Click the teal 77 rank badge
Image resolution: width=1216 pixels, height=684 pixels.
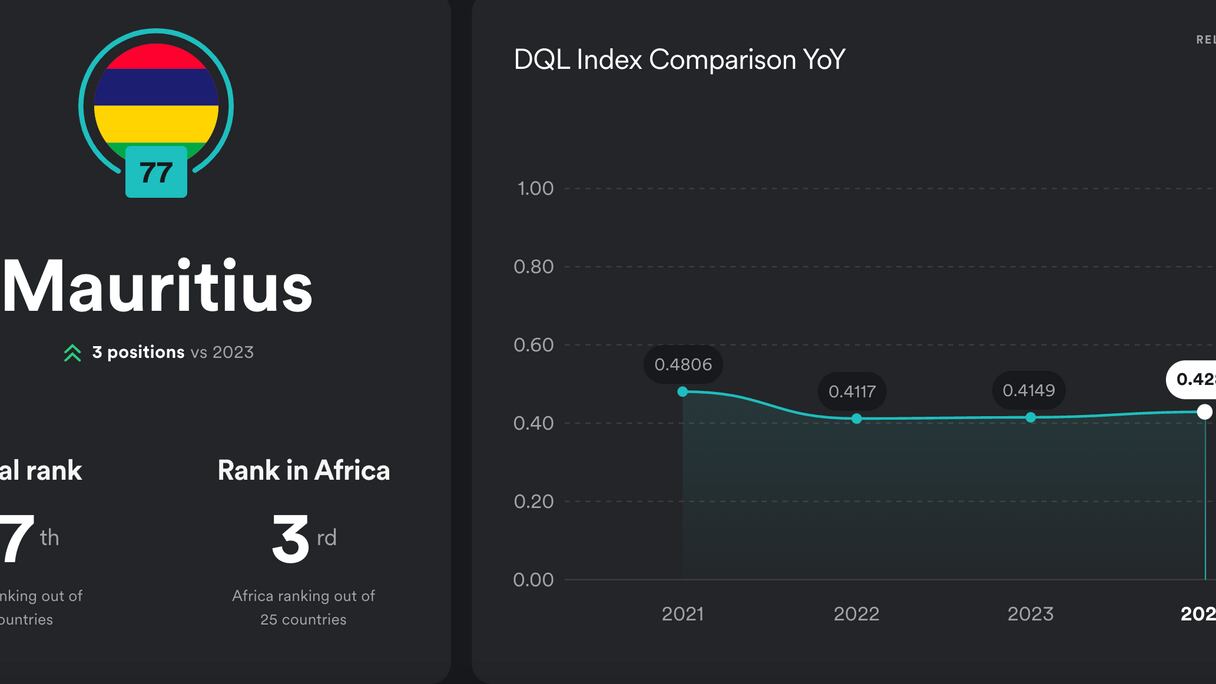pos(156,172)
